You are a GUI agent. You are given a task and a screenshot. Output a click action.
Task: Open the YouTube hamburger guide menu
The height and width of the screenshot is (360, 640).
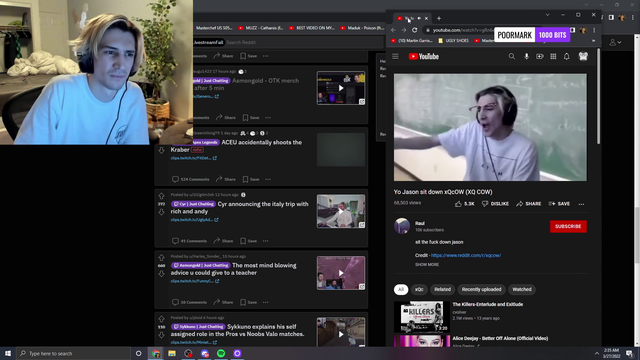(395, 56)
